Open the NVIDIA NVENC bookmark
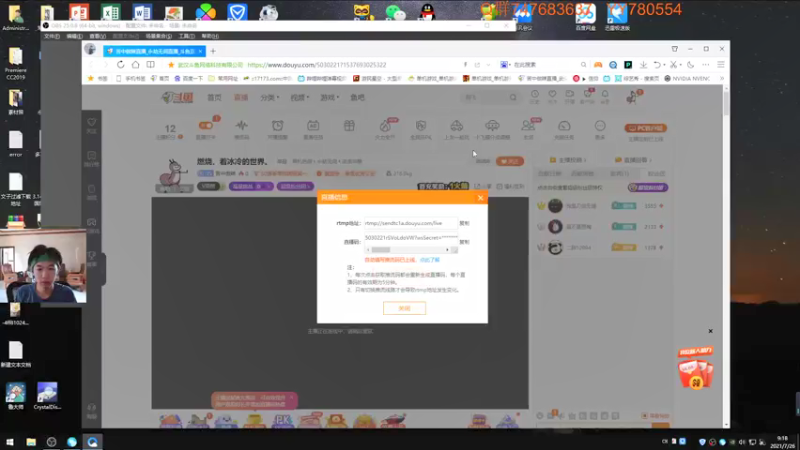 coord(687,79)
